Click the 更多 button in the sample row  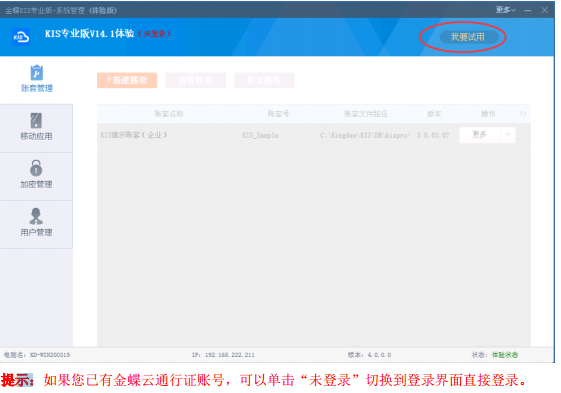479,135
